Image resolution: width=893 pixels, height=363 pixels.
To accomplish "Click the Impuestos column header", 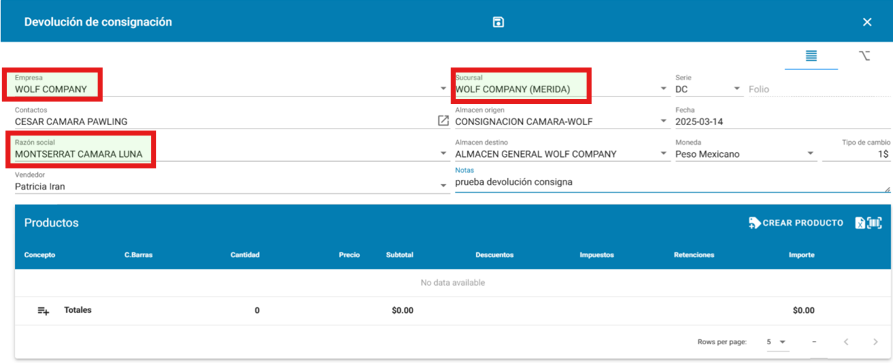I will pyautogui.click(x=596, y=255).
